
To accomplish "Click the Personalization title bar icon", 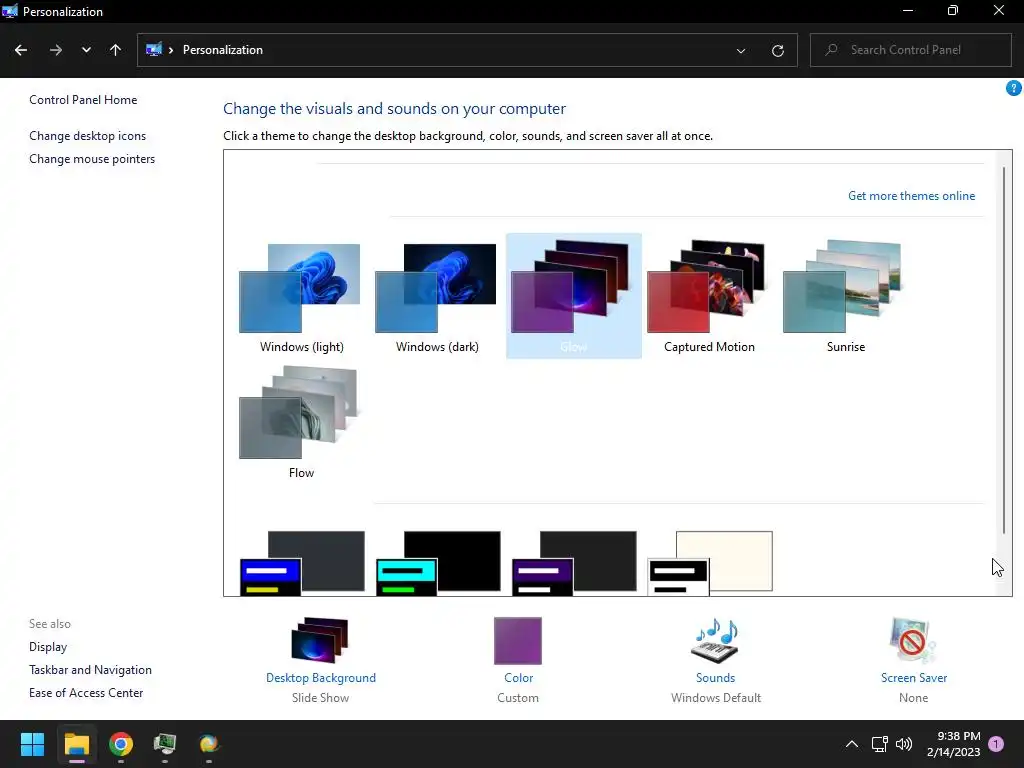I will [10, 11].
